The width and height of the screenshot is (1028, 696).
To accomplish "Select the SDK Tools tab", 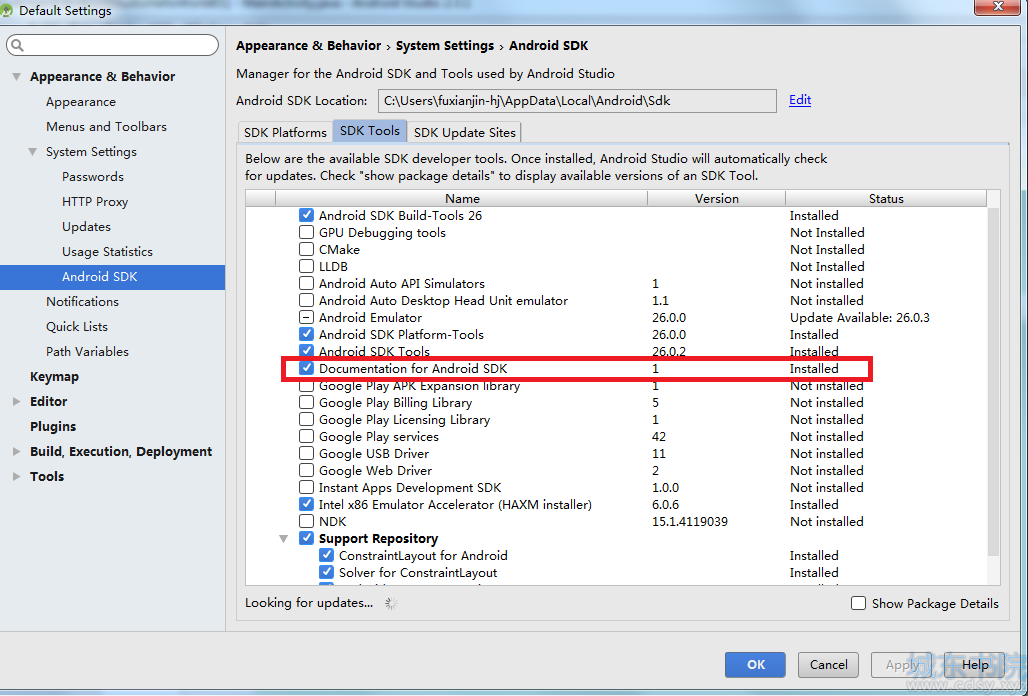I will coord(370,131).
